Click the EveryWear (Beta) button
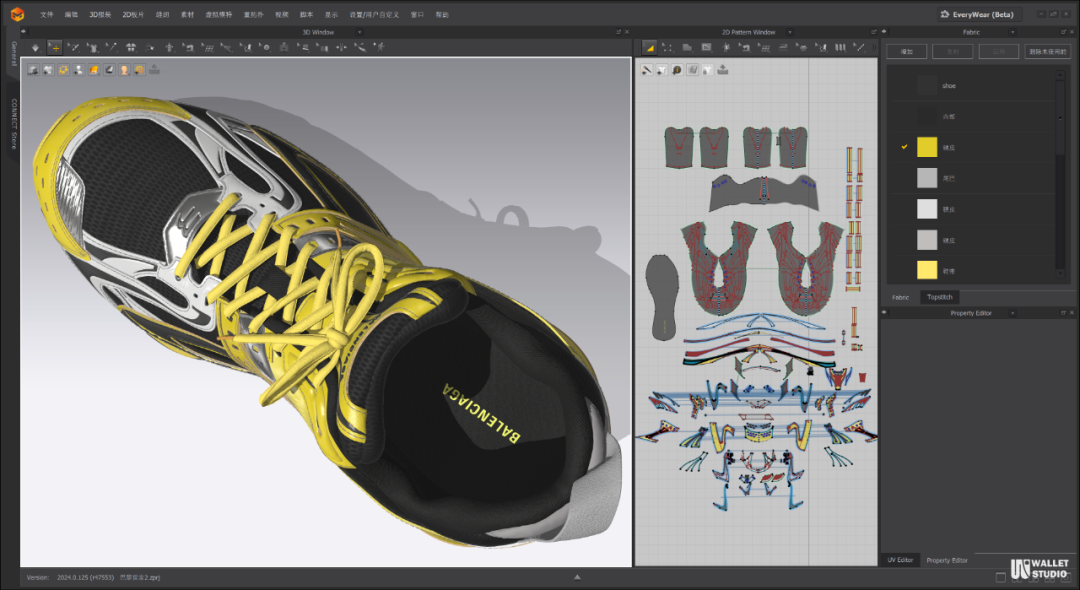Viewport: 1080px width, 590px height. coord(979,14)
